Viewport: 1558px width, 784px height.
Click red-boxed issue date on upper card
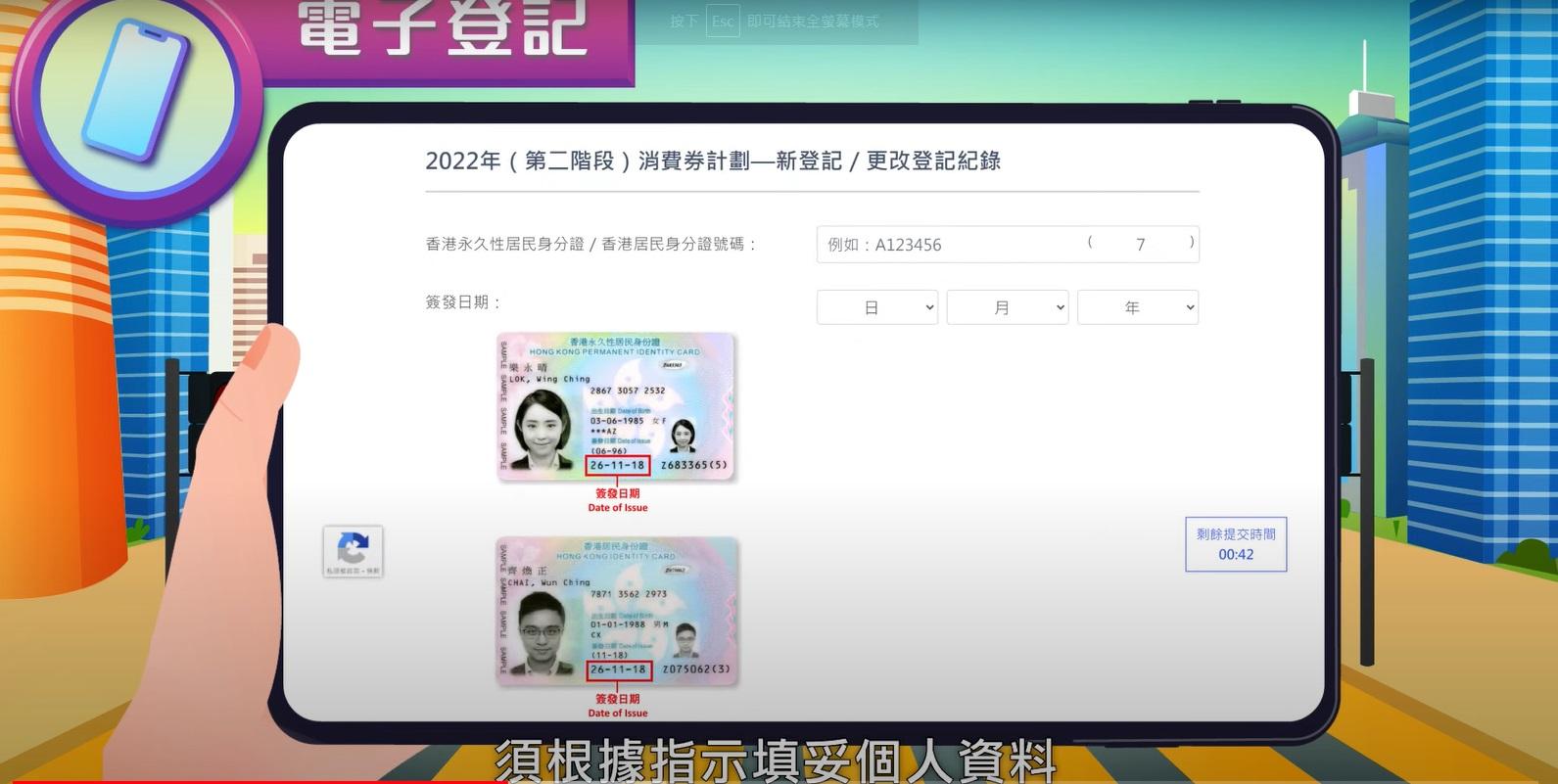[617, 465]
